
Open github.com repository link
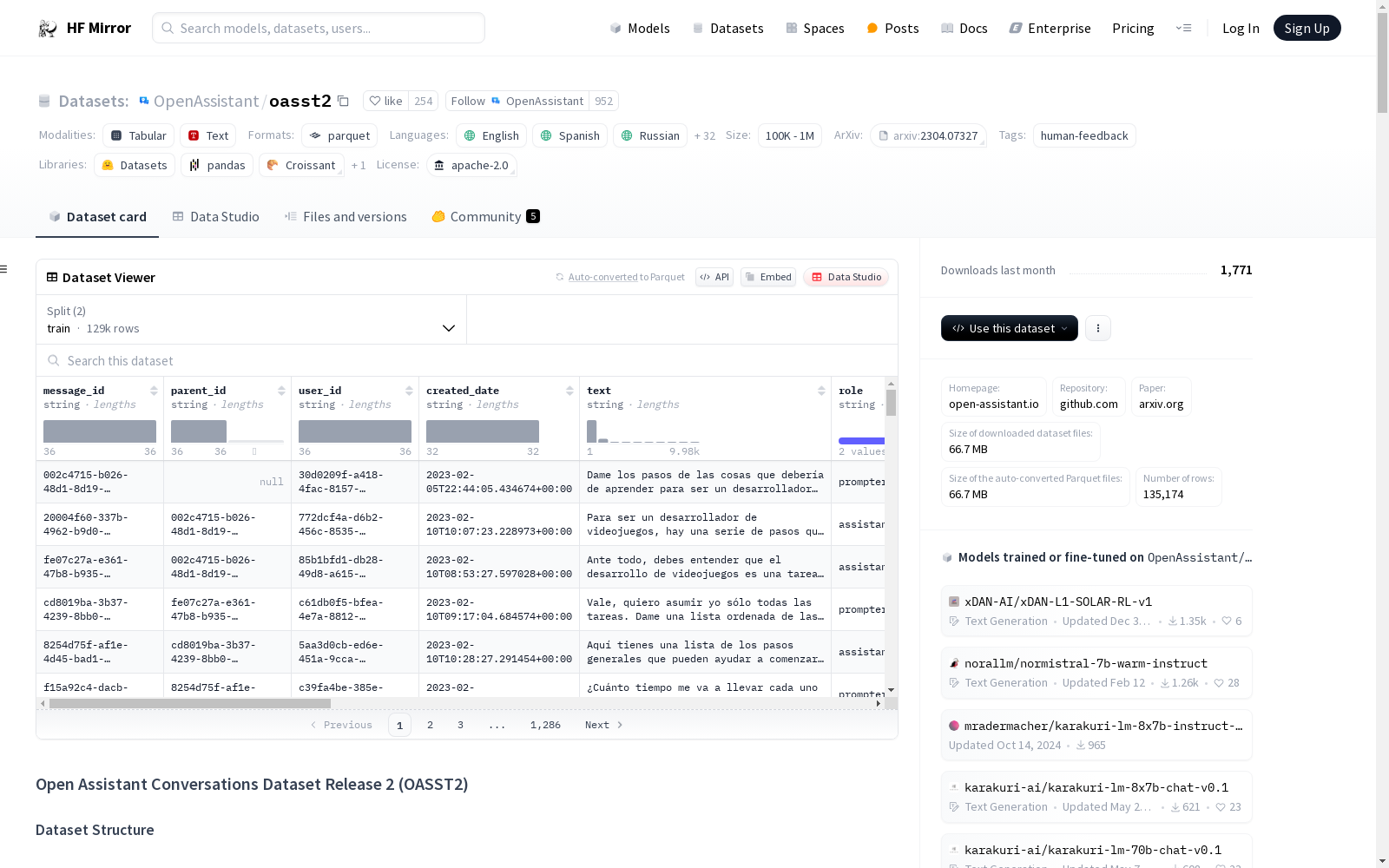click(1089, 397)
